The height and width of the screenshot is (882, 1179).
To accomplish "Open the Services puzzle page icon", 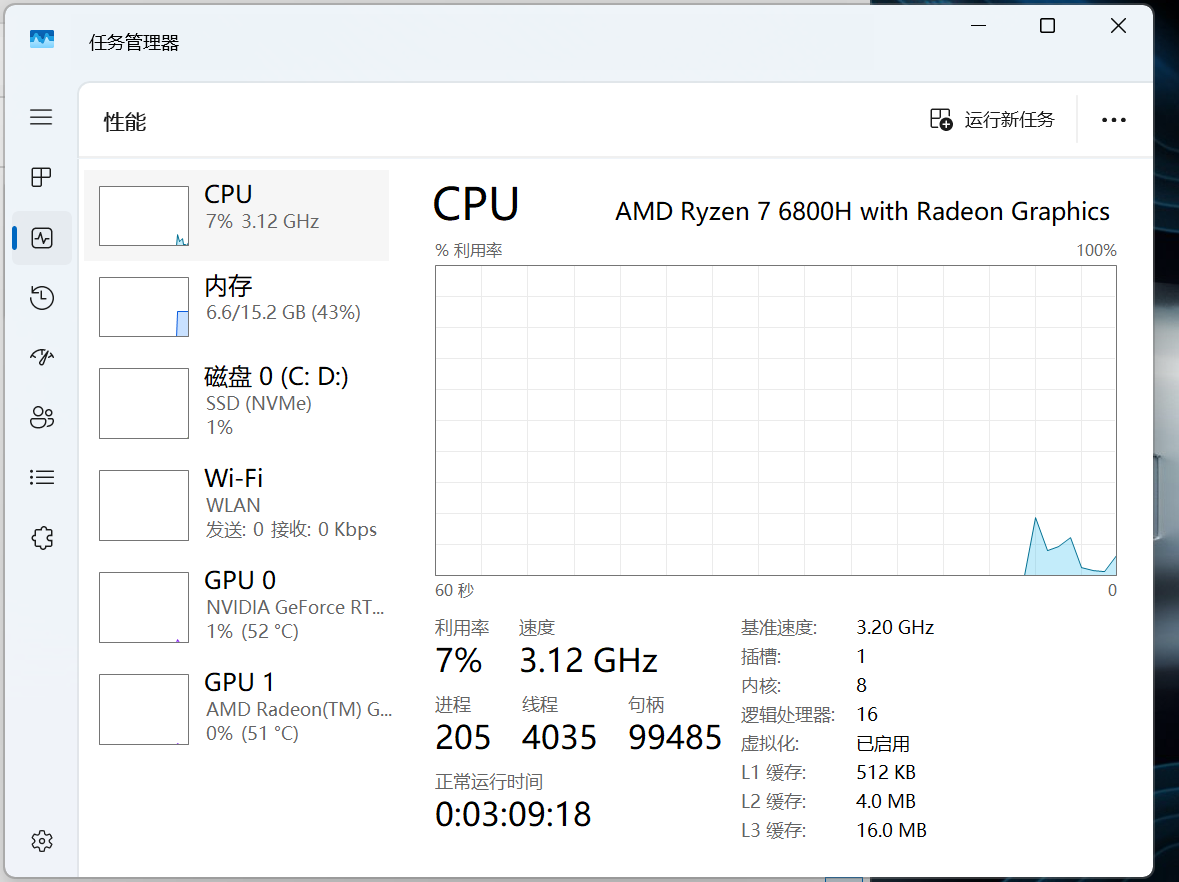I will pos(42,538).
